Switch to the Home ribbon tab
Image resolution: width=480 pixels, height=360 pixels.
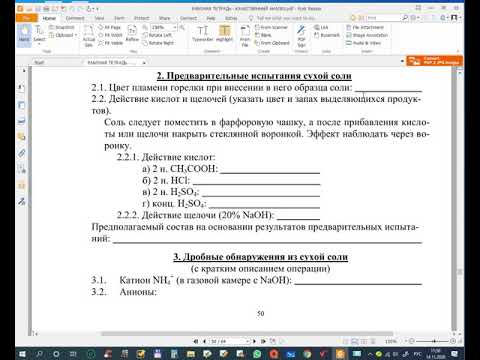pyautogui.click(x=49, y=18)
